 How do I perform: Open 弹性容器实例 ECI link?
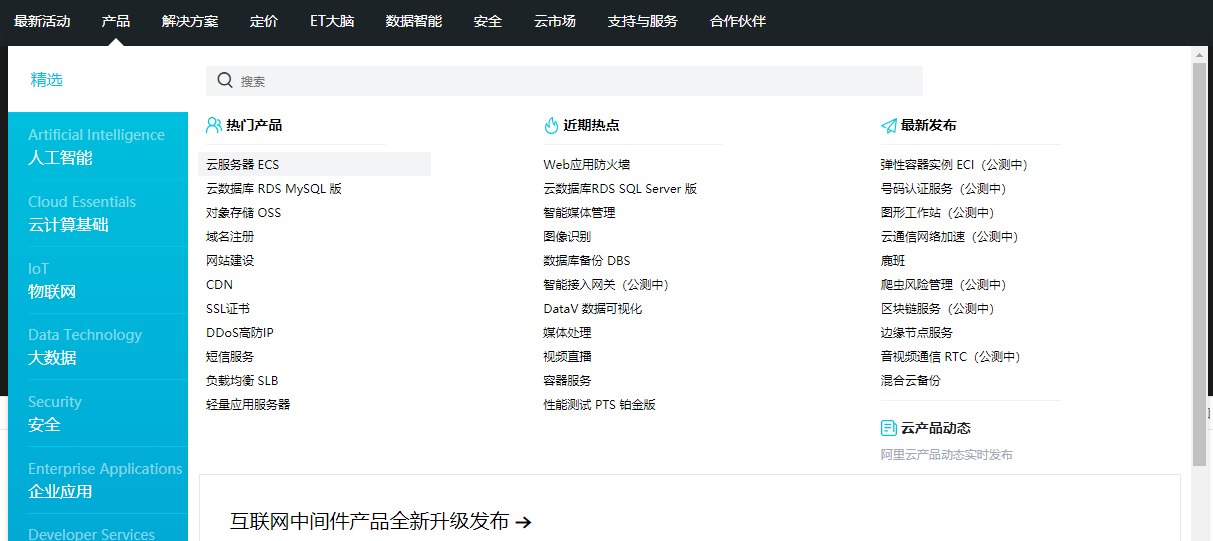[x=957, y=164]
